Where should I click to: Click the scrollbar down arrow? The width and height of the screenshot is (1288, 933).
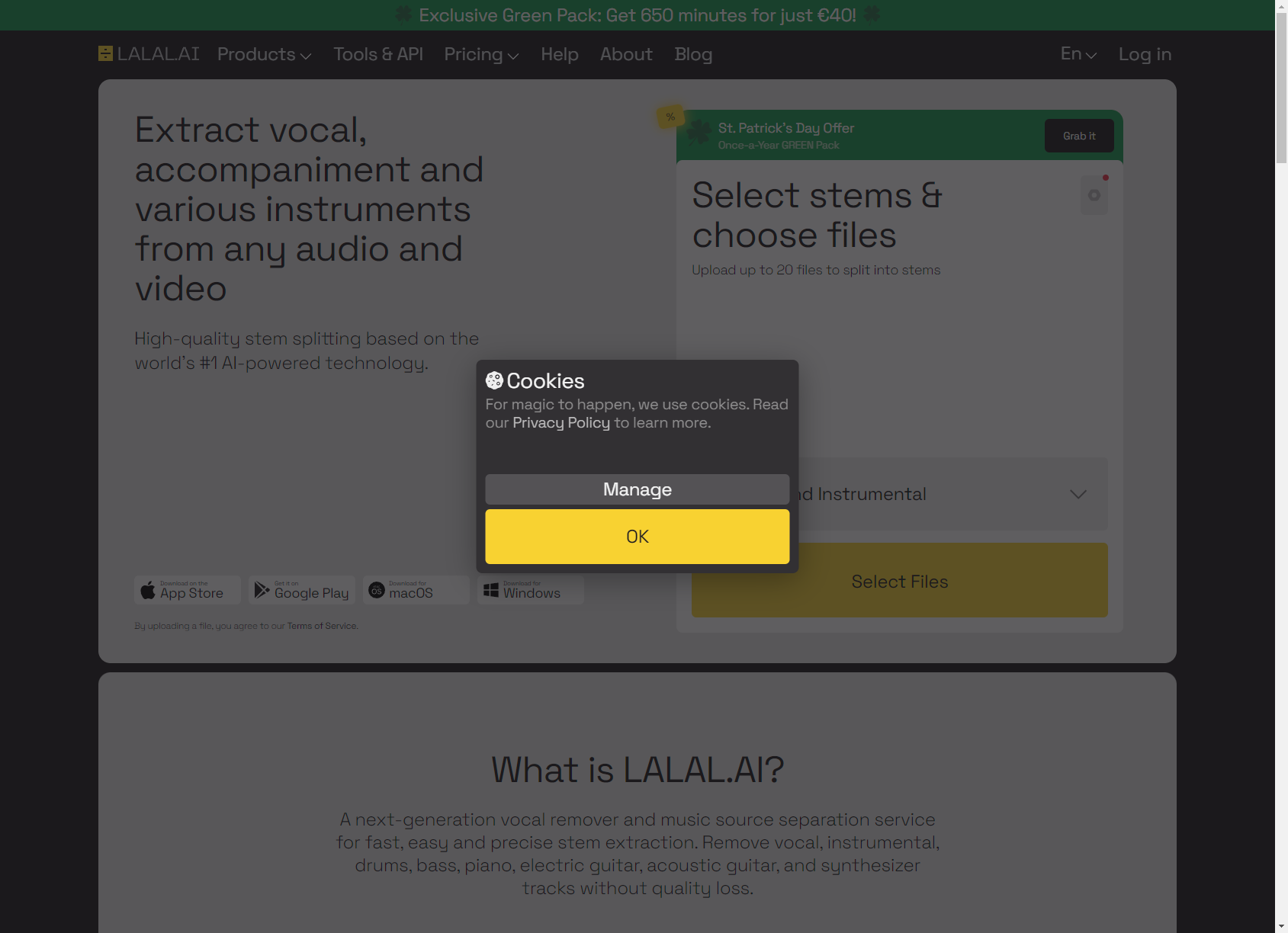click(1281, 926)
